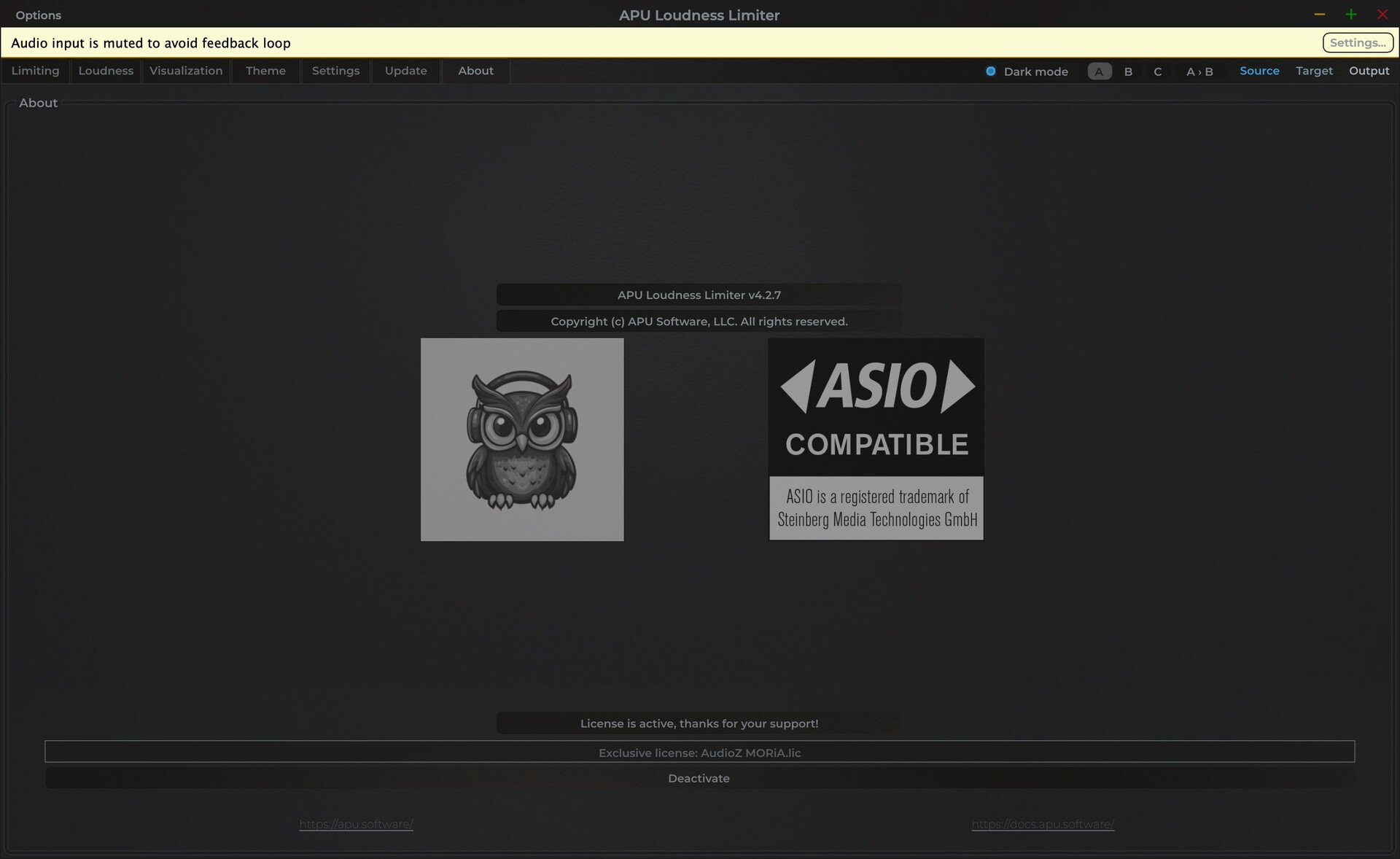
Task: Click the Settings... button in warning bar
Action: pos(1358,42)
